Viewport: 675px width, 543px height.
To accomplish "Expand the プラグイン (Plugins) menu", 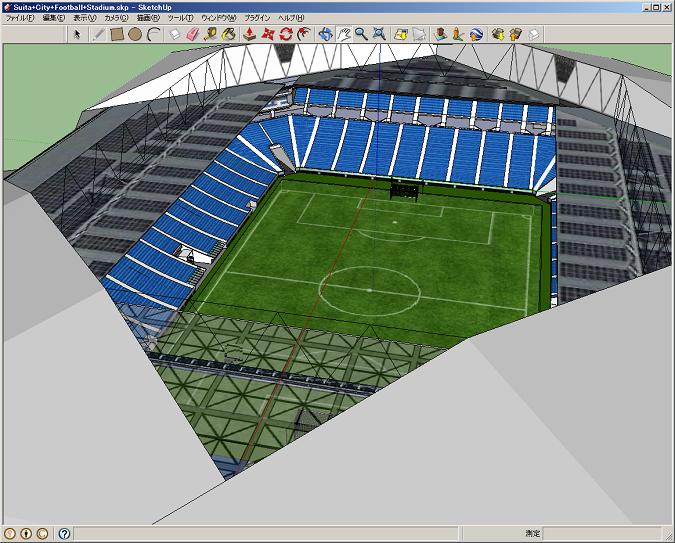I will pyautogui.click(x=257, y=18).
